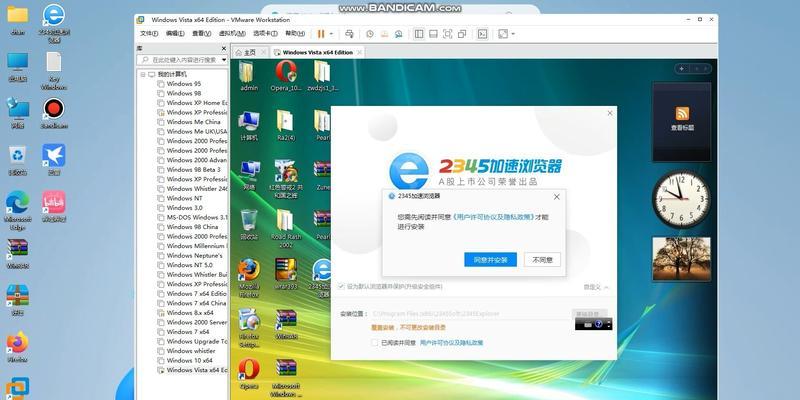The width and height of the screenshot is (800, 400).
Task: Expand the 自定义 installer options
Action: [596, 288]
